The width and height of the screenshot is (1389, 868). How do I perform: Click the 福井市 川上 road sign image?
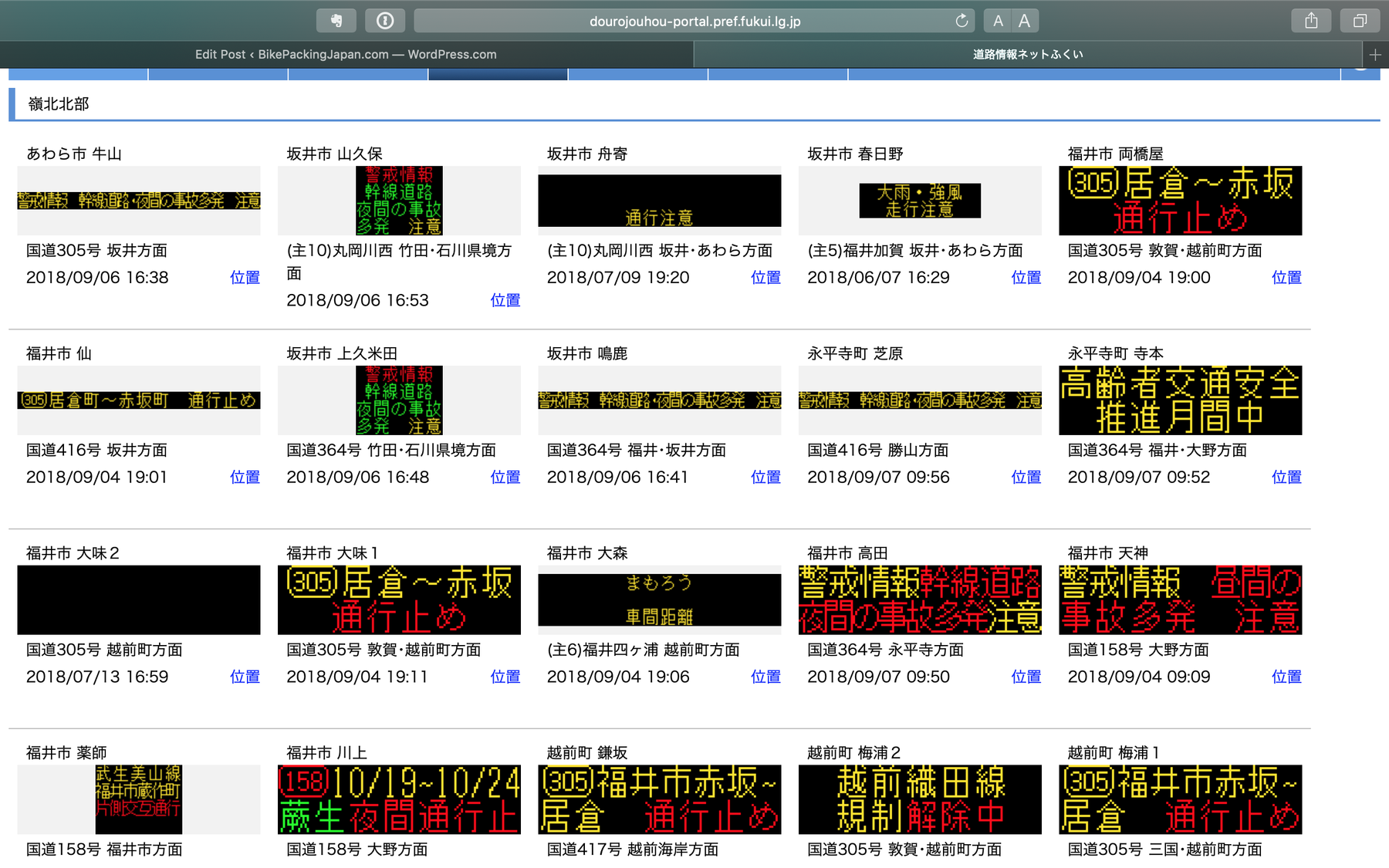click(x=399, y=799)
